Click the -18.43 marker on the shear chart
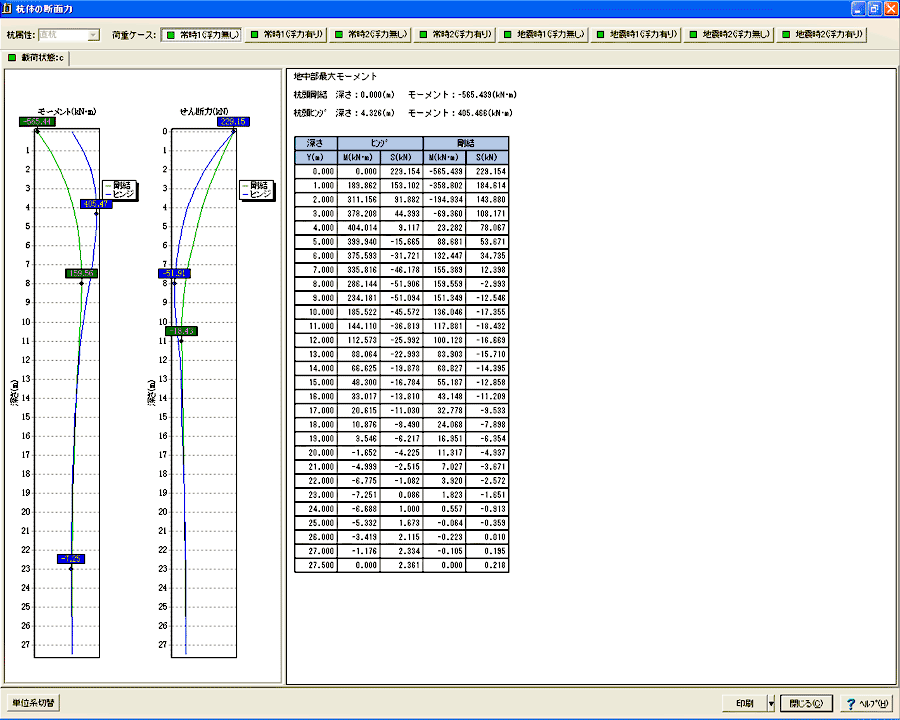Image resolution: width=900 pixels, height=720 pixels. click(x=181, y=331)
